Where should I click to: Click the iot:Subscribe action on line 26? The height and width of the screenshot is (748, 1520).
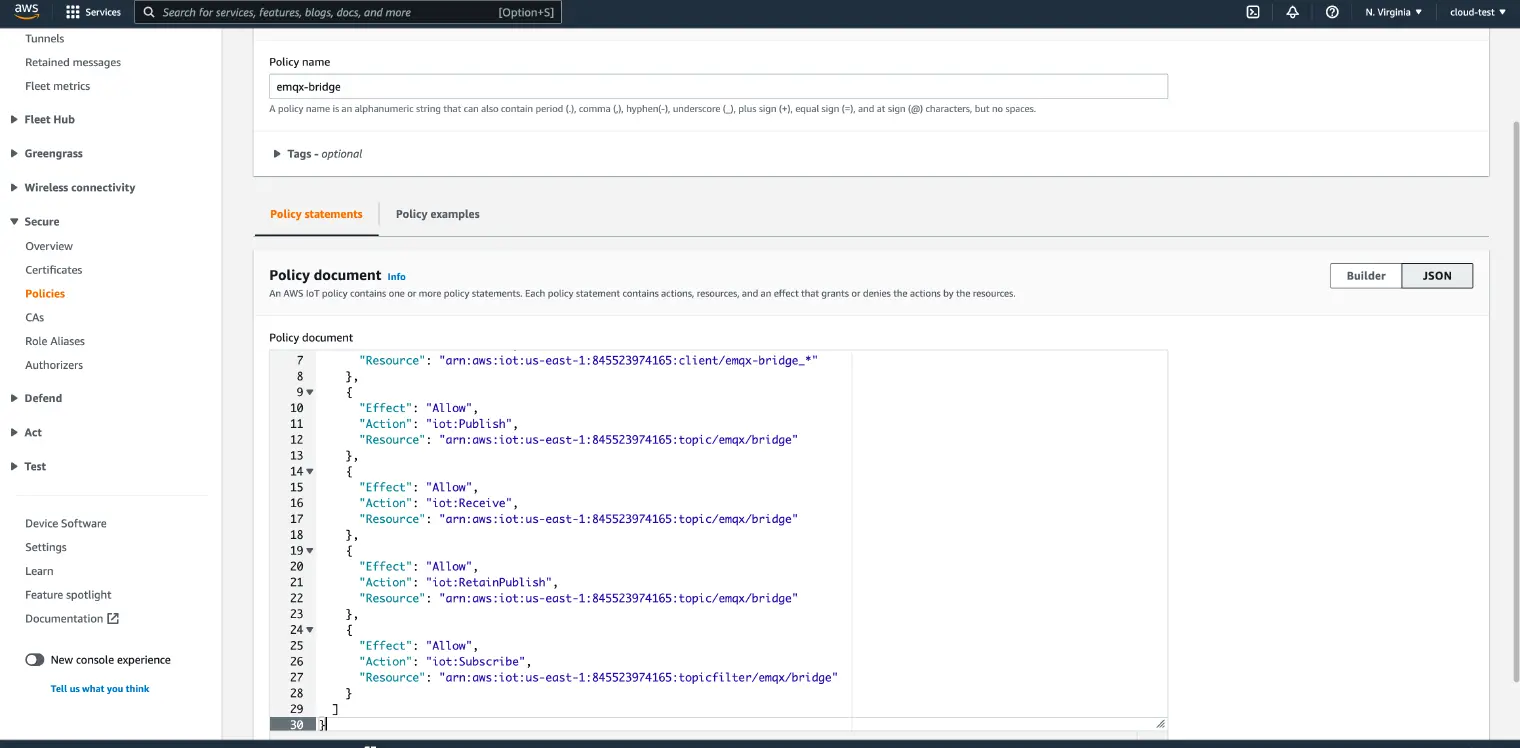point(477,661)
